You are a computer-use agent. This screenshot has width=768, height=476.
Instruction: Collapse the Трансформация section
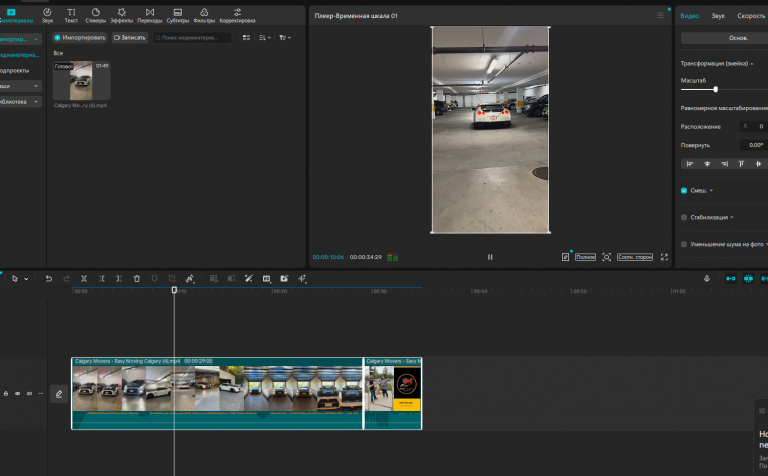752,64
